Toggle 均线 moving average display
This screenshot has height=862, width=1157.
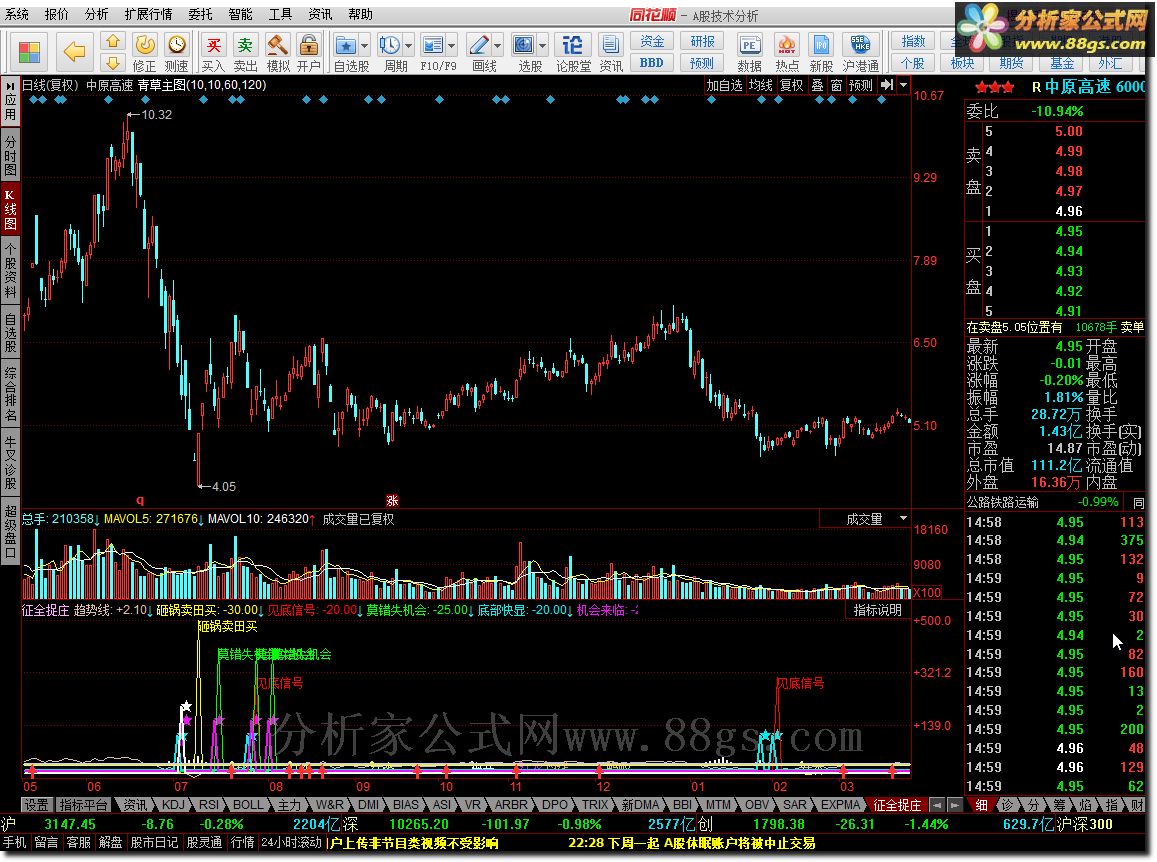[x=761, y=86]
